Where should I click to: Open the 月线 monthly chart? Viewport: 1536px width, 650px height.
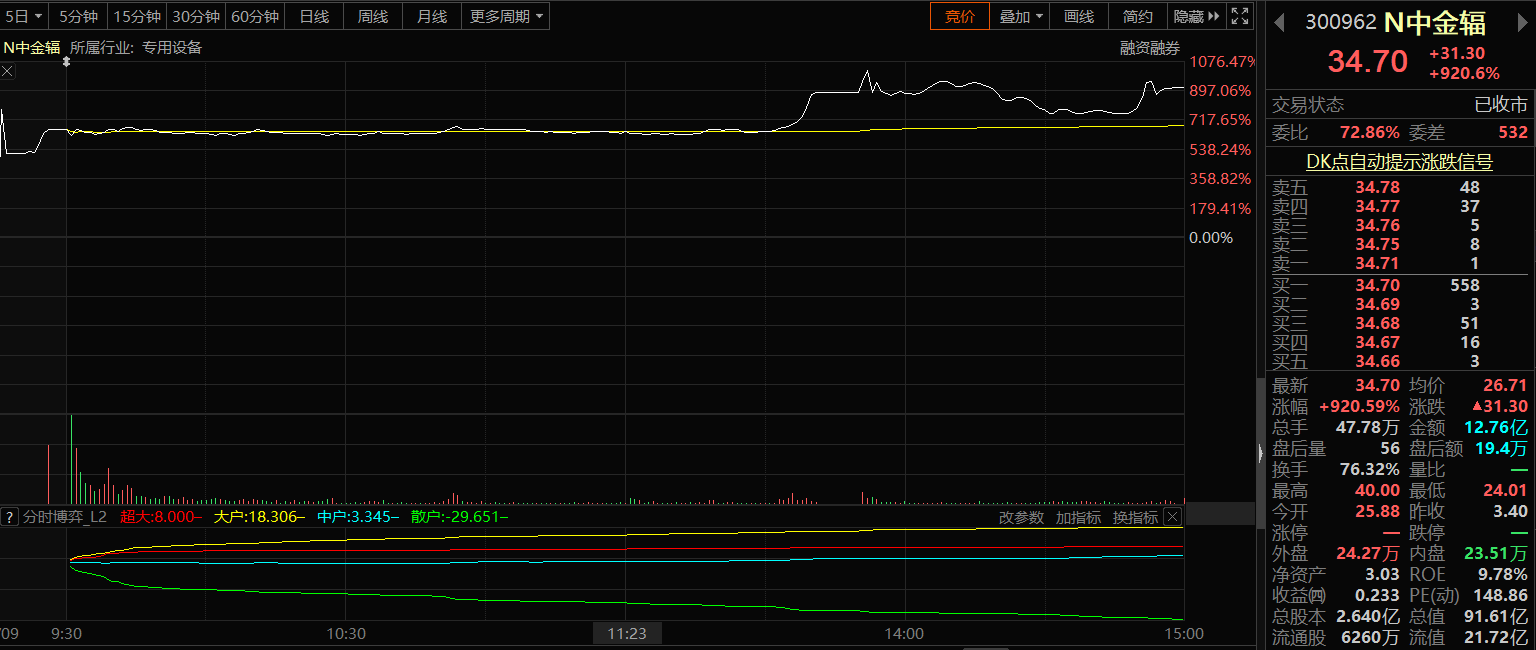[432, 16]
